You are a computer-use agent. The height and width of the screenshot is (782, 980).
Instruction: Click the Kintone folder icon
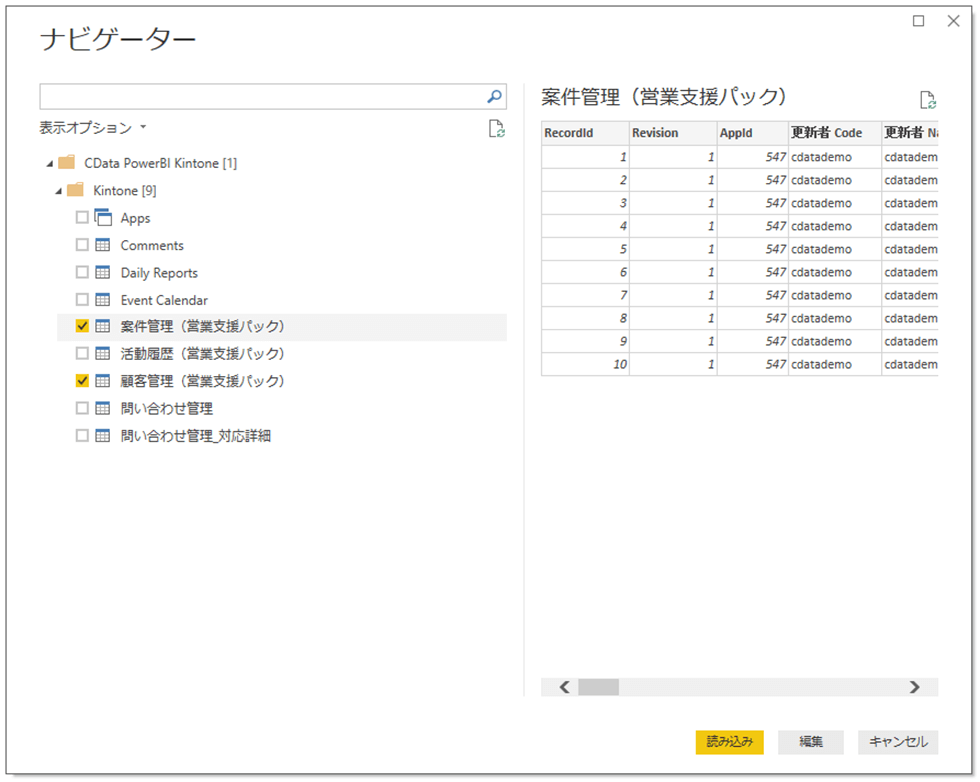76,190
